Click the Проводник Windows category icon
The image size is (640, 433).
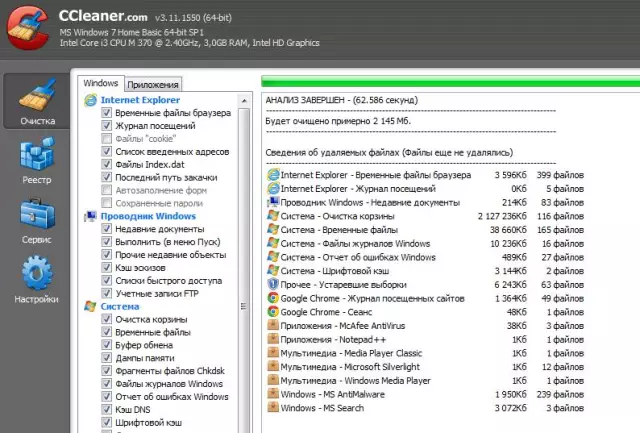click(x=90, y=216)
